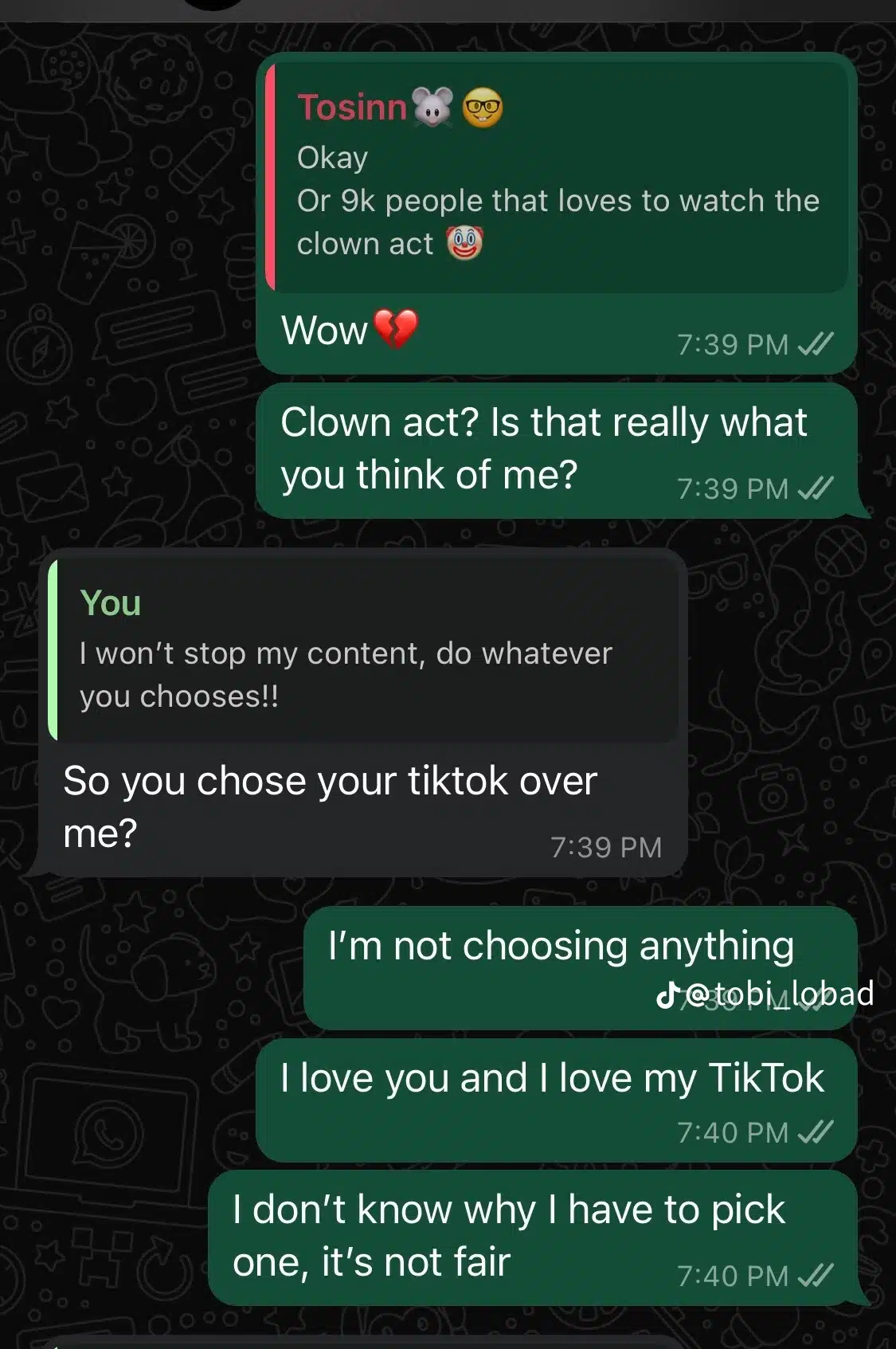The image size is (896, 1349).
Task: Tap the mouse emoji beside Tosinn
Action: [432, 108]
